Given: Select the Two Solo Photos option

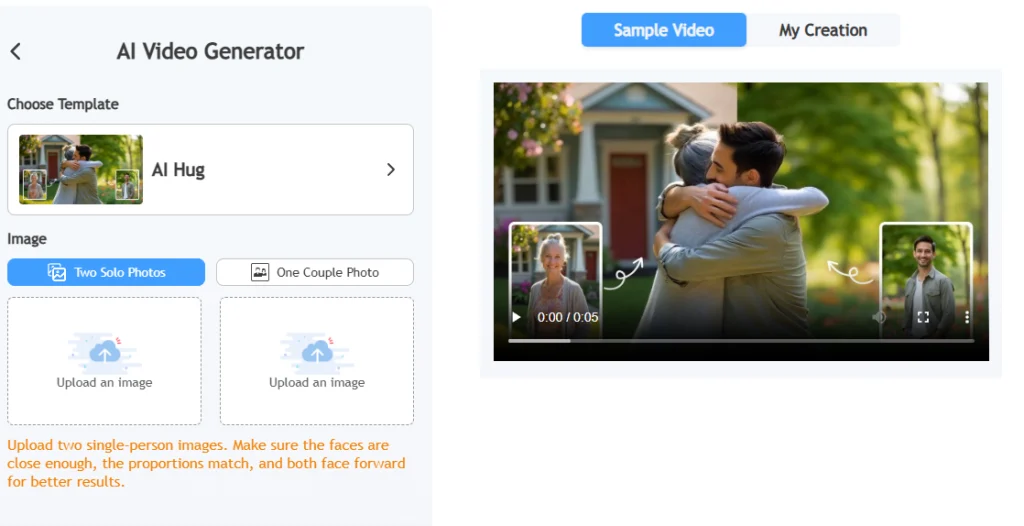Looking at the screenshot, I should [106, 272].
